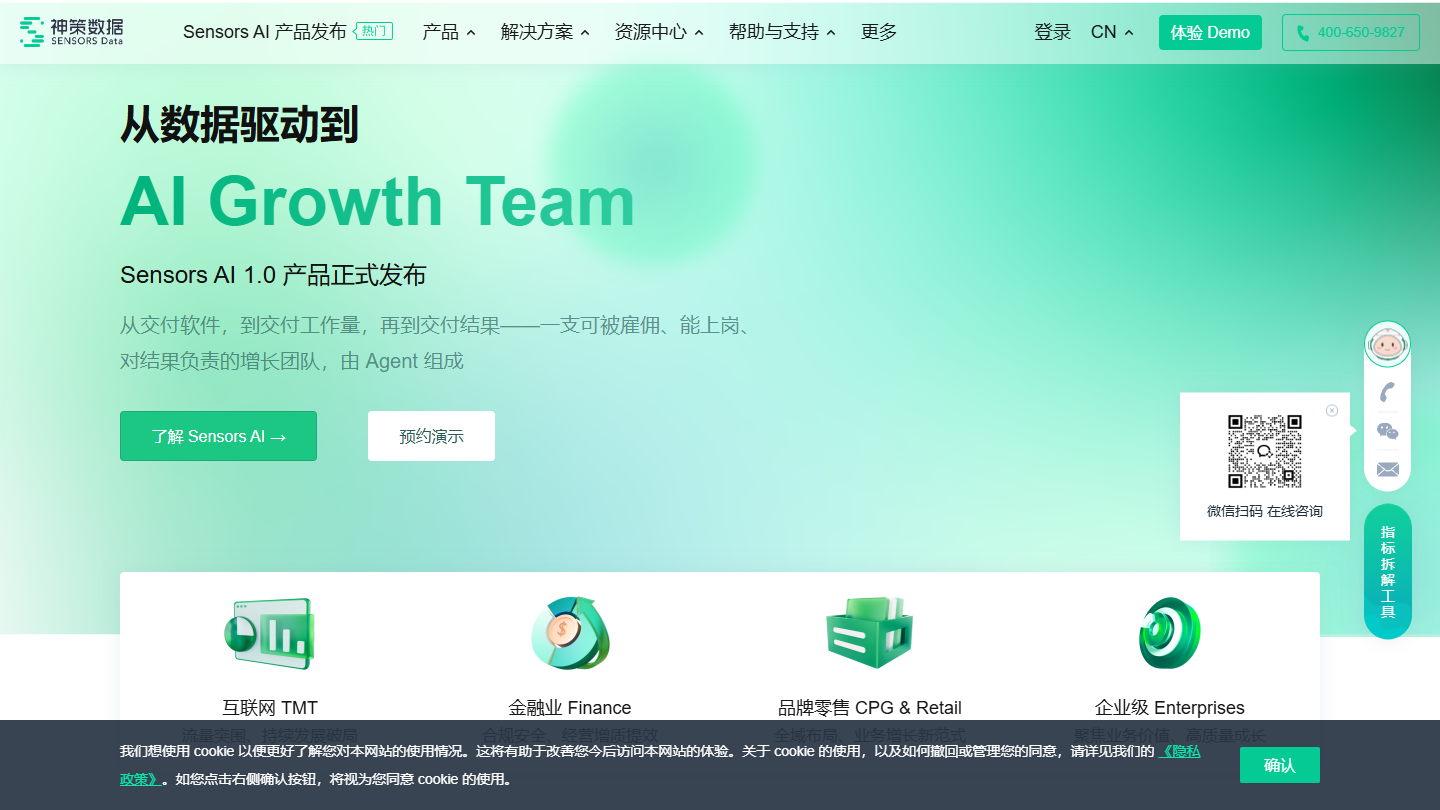1440x810 pixels.
Task: Open the 更多 menu item
Action: tap(879, 32)
